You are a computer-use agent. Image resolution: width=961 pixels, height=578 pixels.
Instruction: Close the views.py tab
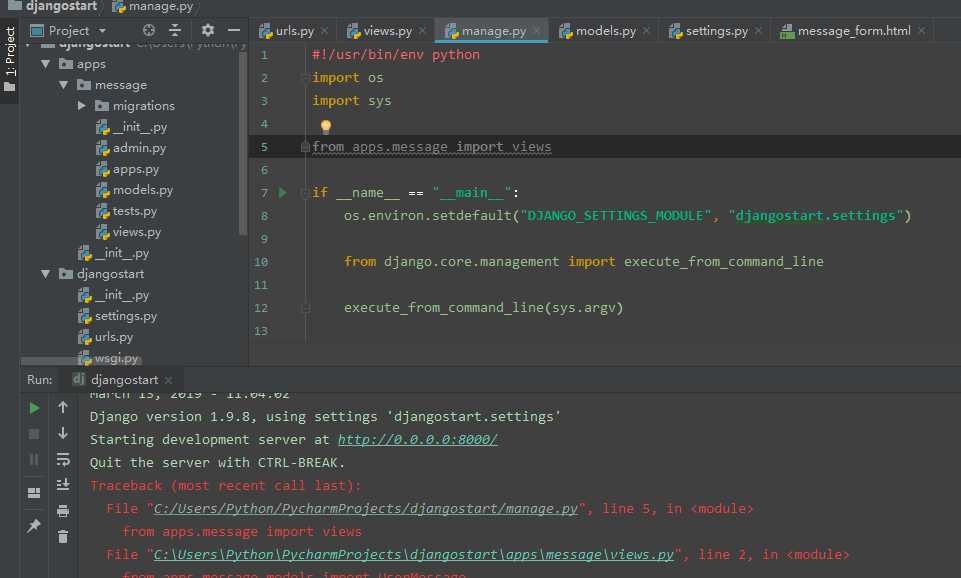(422, 31)
